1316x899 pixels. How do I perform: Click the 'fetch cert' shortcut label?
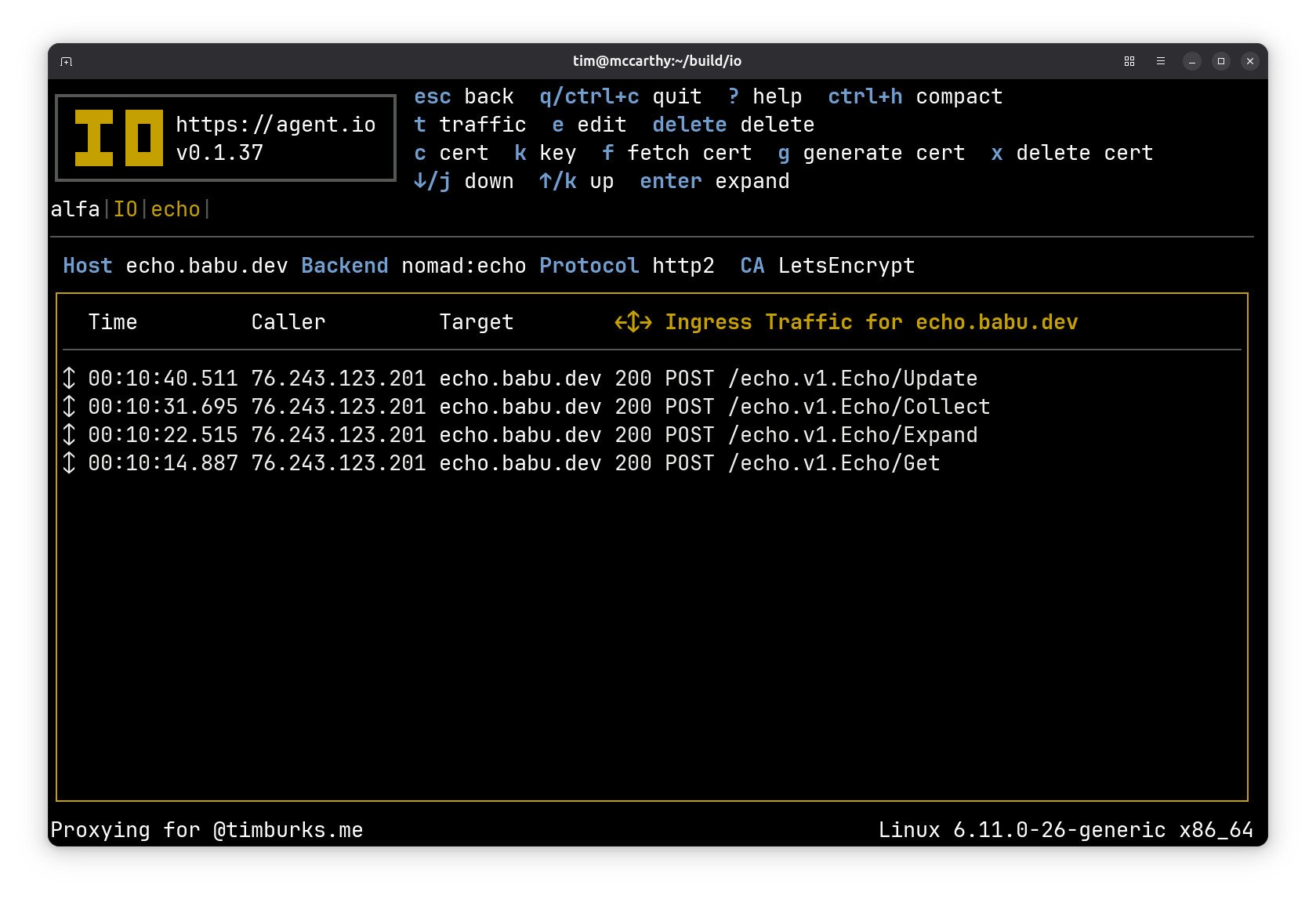[x=688, y=153]
